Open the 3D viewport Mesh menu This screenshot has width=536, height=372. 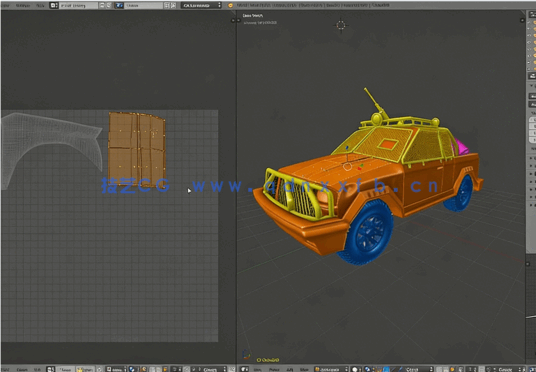(x=304, y=369)
